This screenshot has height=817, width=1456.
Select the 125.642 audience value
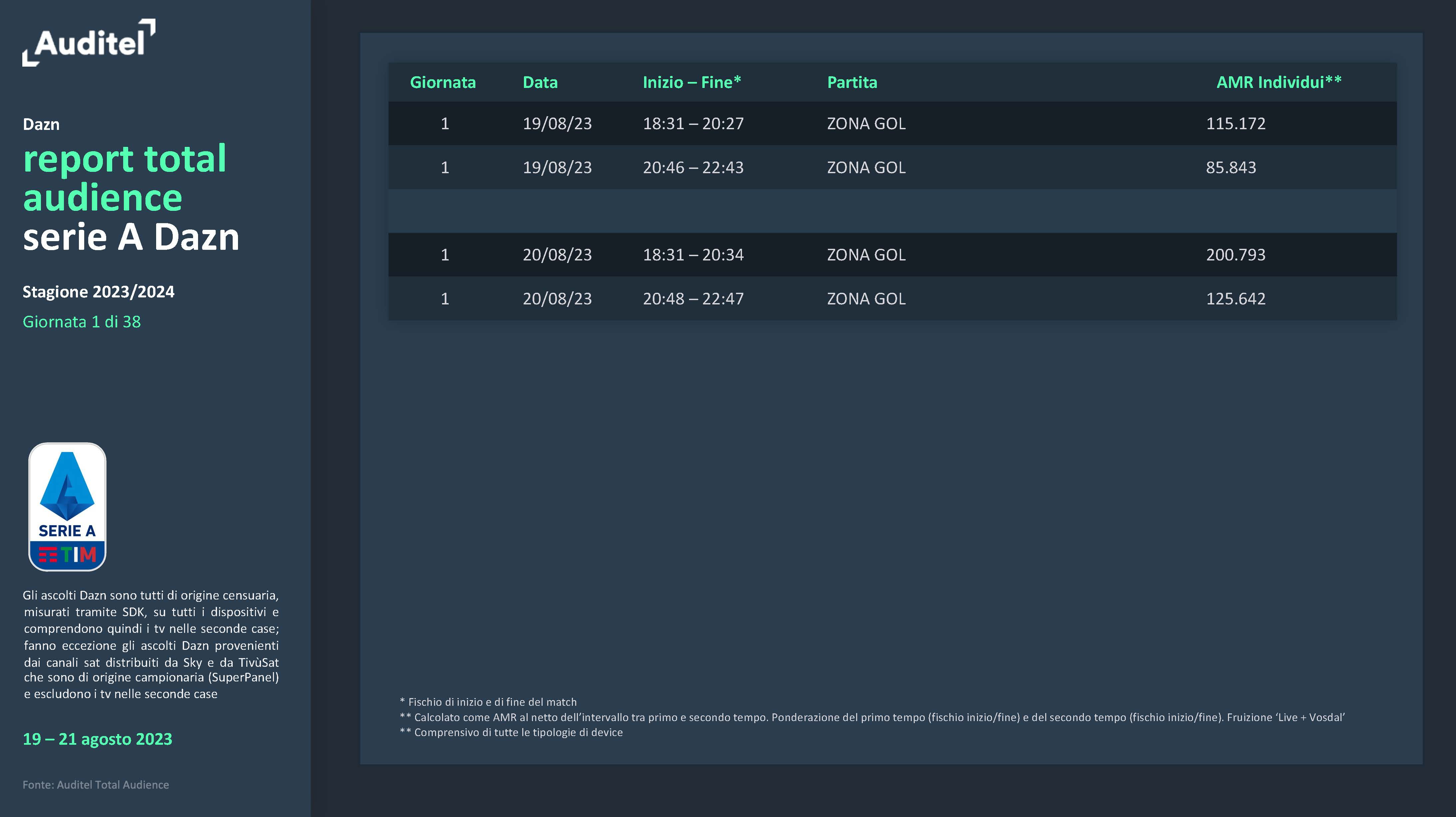point(1236,299)
